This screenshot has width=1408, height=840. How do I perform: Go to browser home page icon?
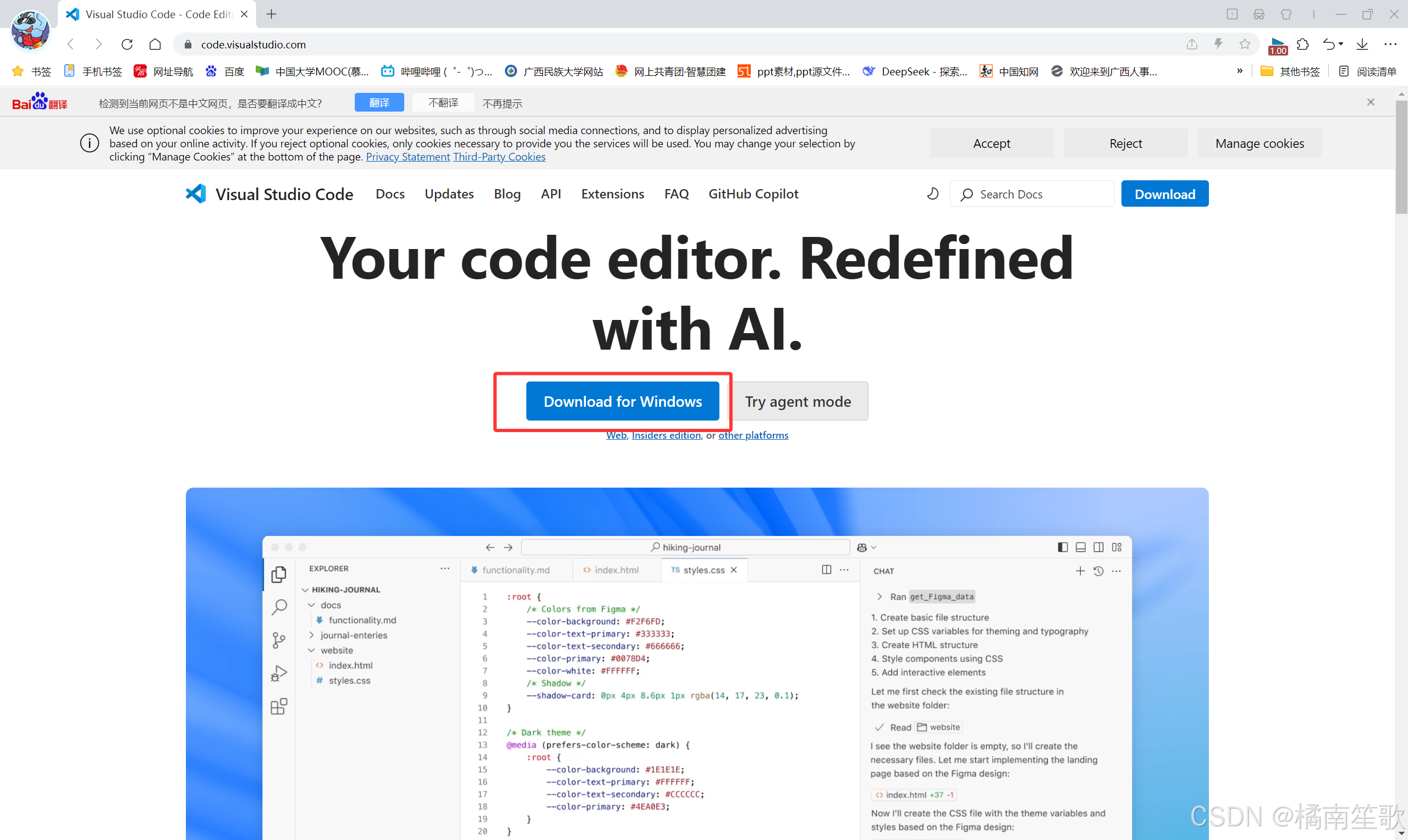pyautogui.click(x=155, y=44)
